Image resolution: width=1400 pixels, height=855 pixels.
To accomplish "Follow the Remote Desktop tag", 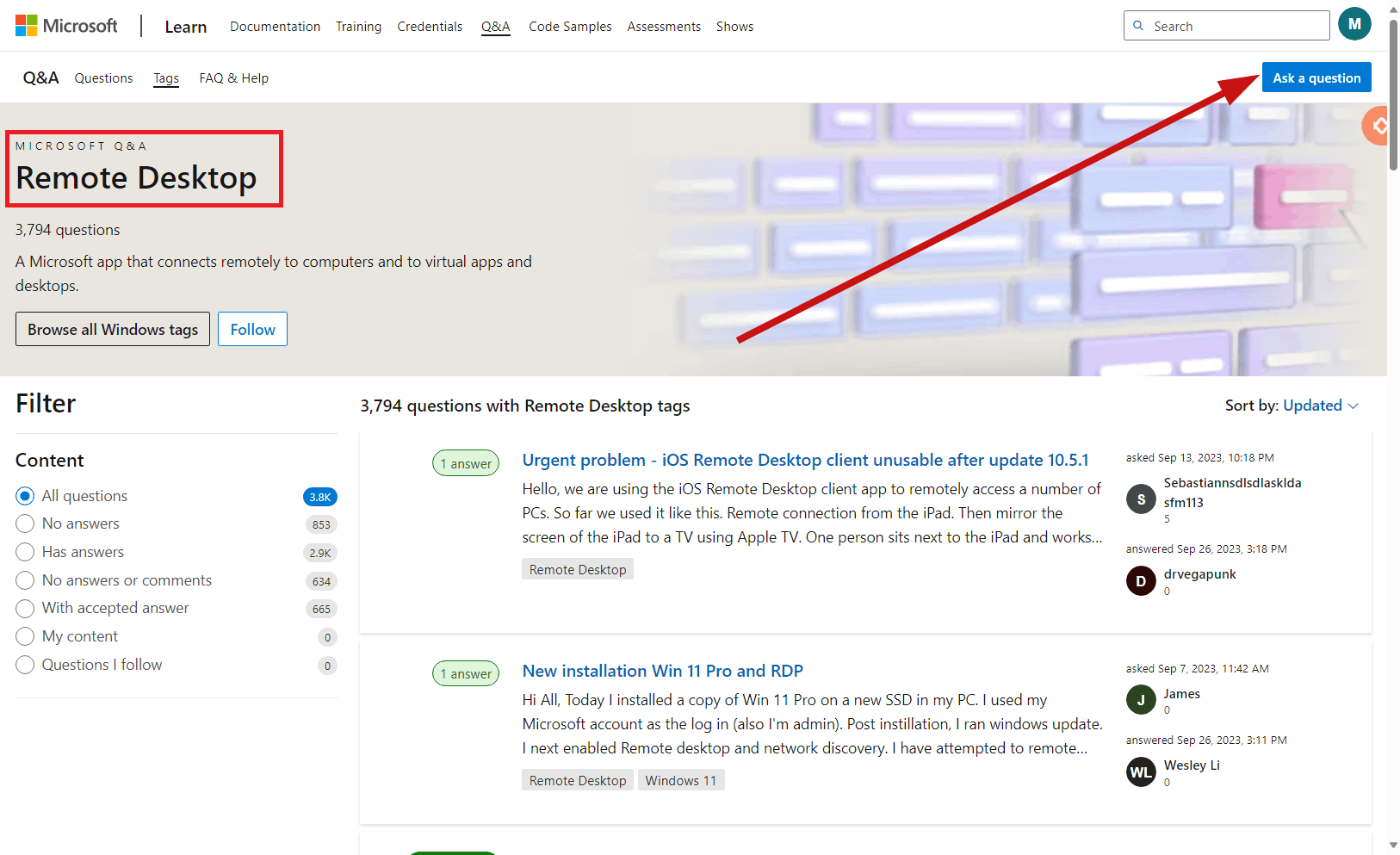I will click(252, 329).
